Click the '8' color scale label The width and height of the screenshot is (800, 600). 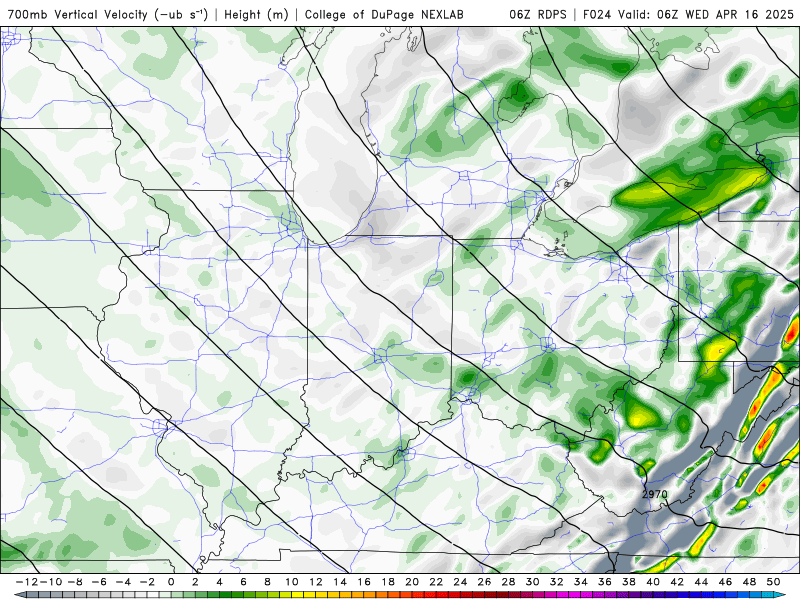(267, 582)
